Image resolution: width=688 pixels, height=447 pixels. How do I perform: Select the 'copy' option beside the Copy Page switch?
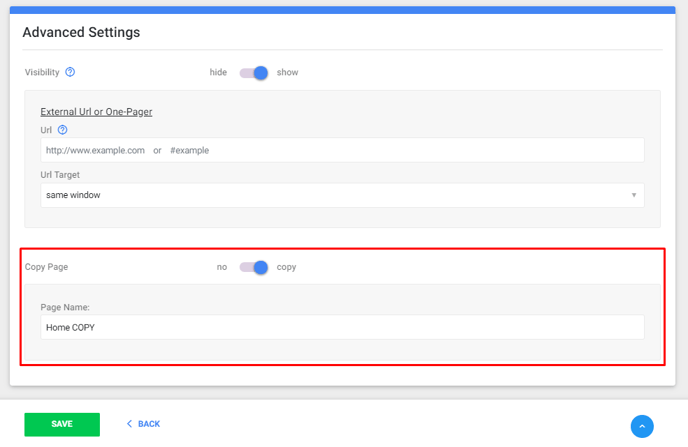pos(287,267)
